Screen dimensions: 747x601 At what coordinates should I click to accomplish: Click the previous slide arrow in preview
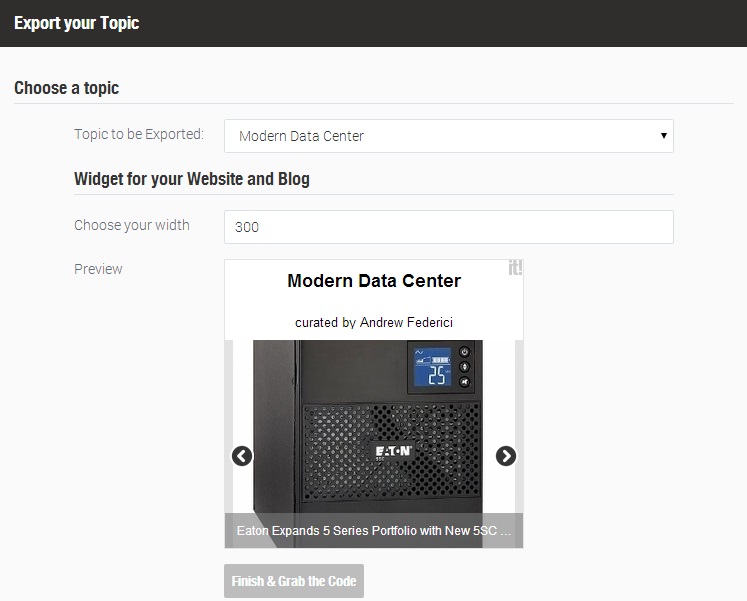tap(242, 456)
